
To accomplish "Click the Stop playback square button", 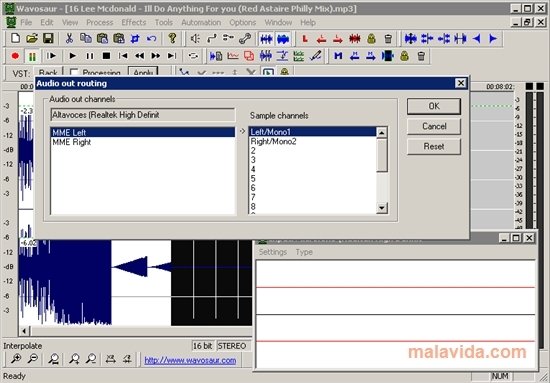I will pyautogui.click(x=106, y=56).
